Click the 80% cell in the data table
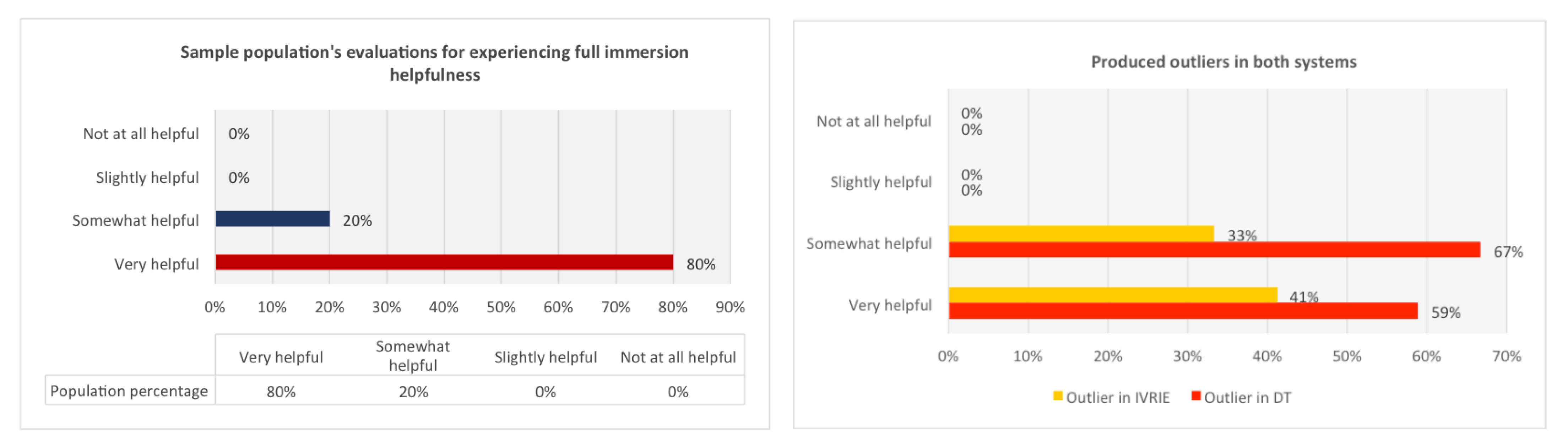This screenshot has width=1568, height=448. [281, 392]
